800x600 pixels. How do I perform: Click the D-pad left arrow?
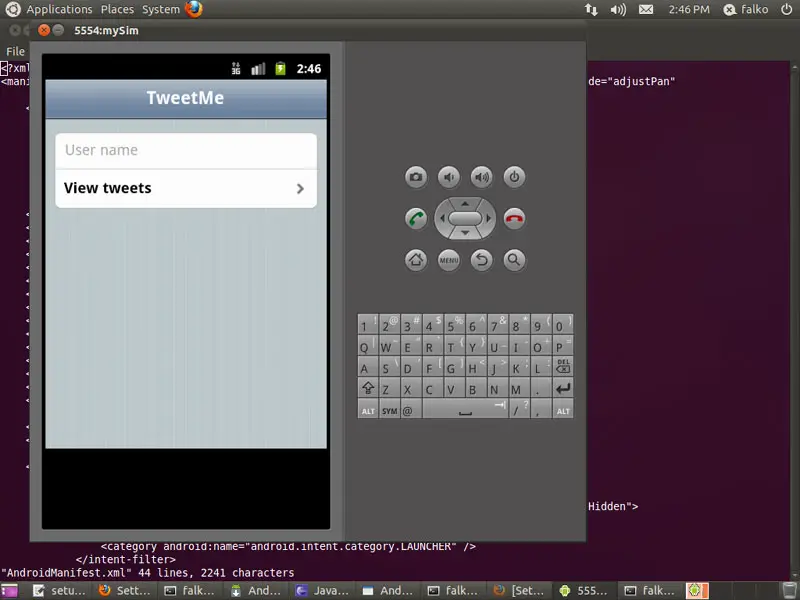click(x=442, y=218)
